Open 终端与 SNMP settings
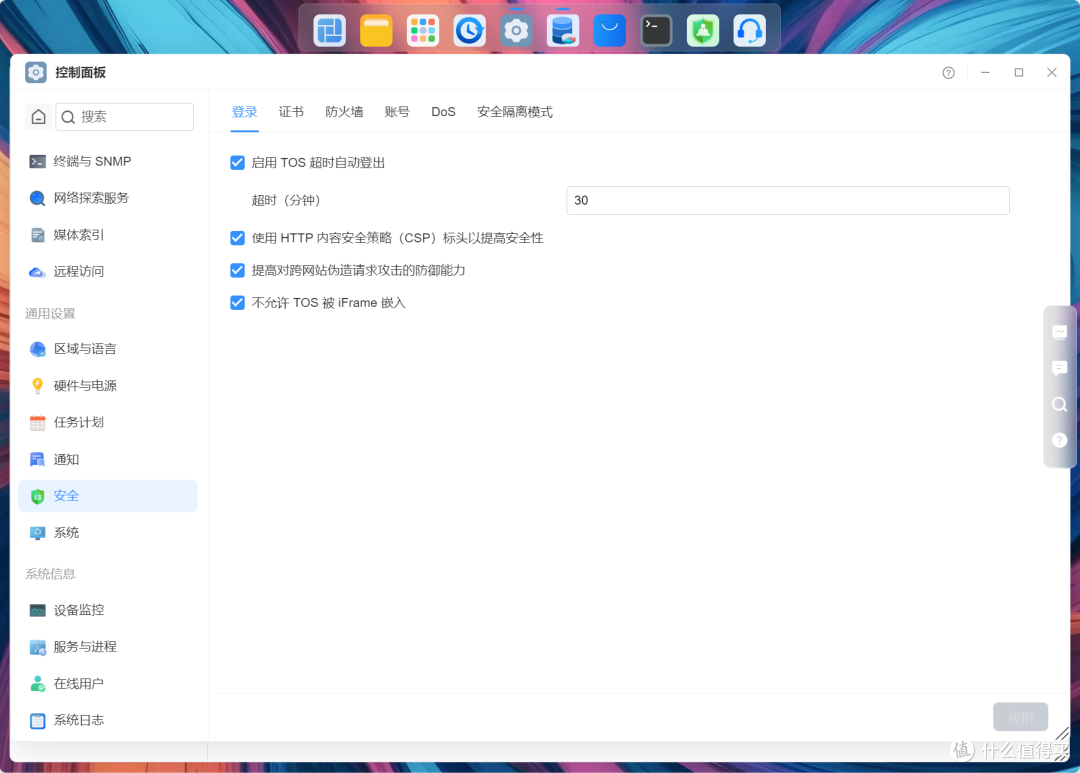Viewport: 1080px width, 773px height. 107,161
